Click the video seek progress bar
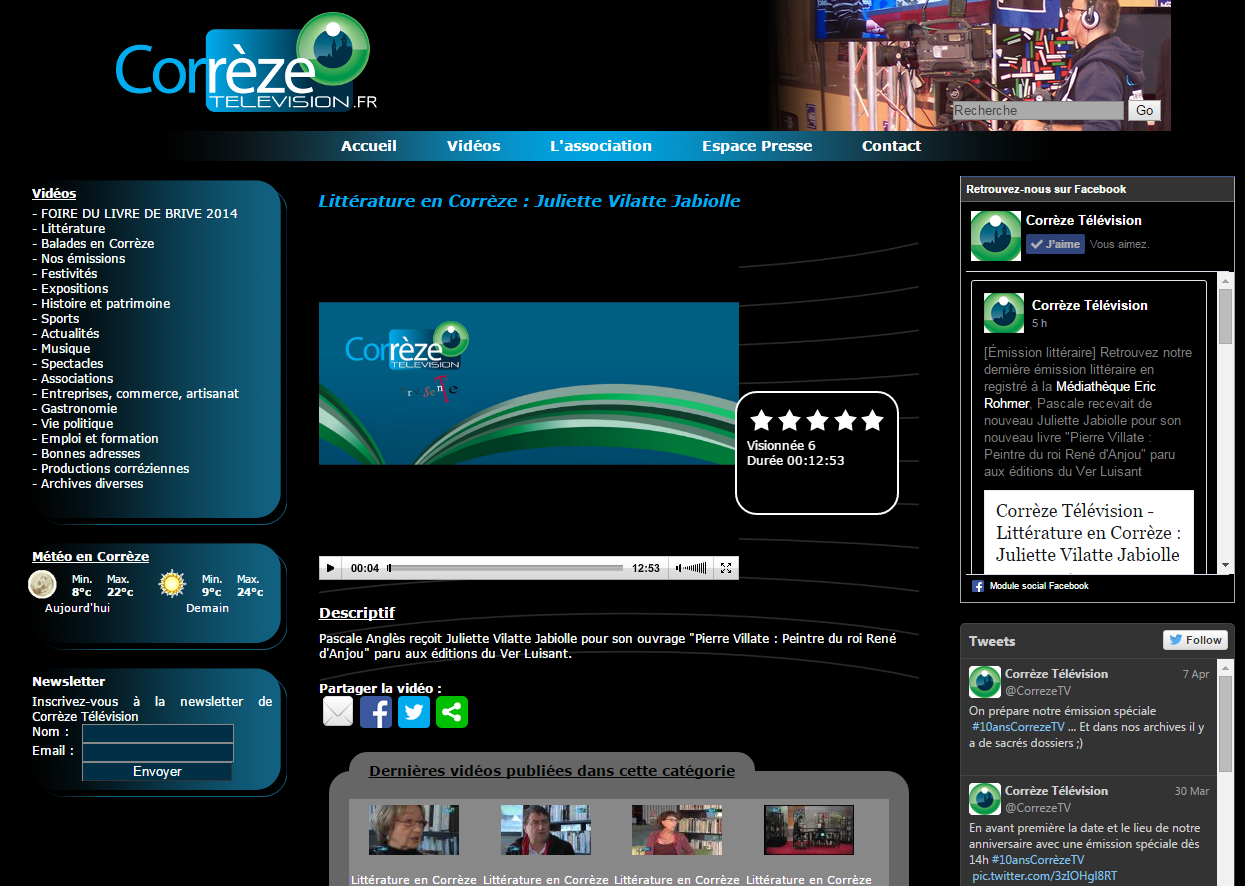This screenshot has height=886, width=1245. pyautogui.click(x=505, y=568)
